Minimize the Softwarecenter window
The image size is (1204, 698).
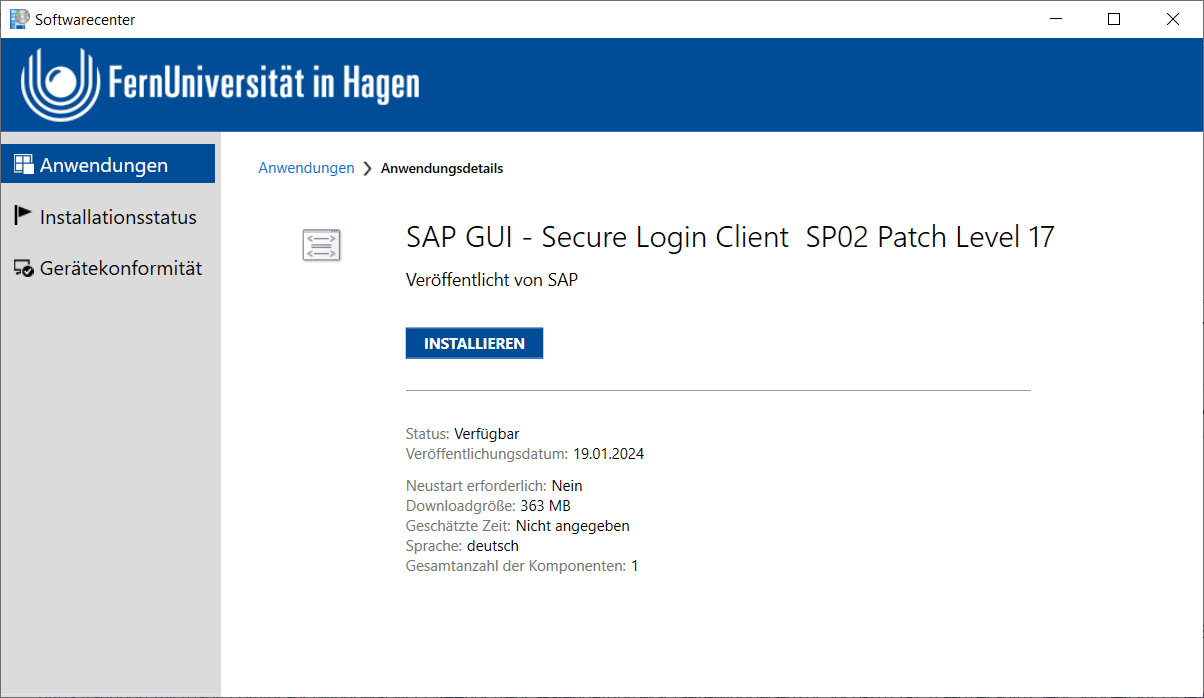pyautogui.click(x=1055, y=19)
